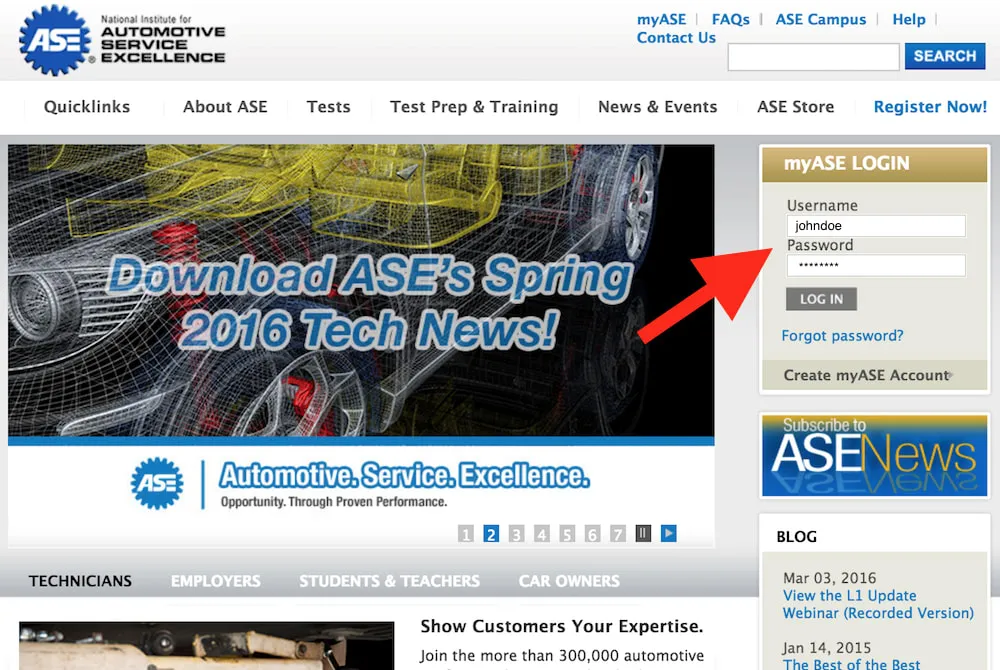Click into the Username field

[x=876, y=226]
